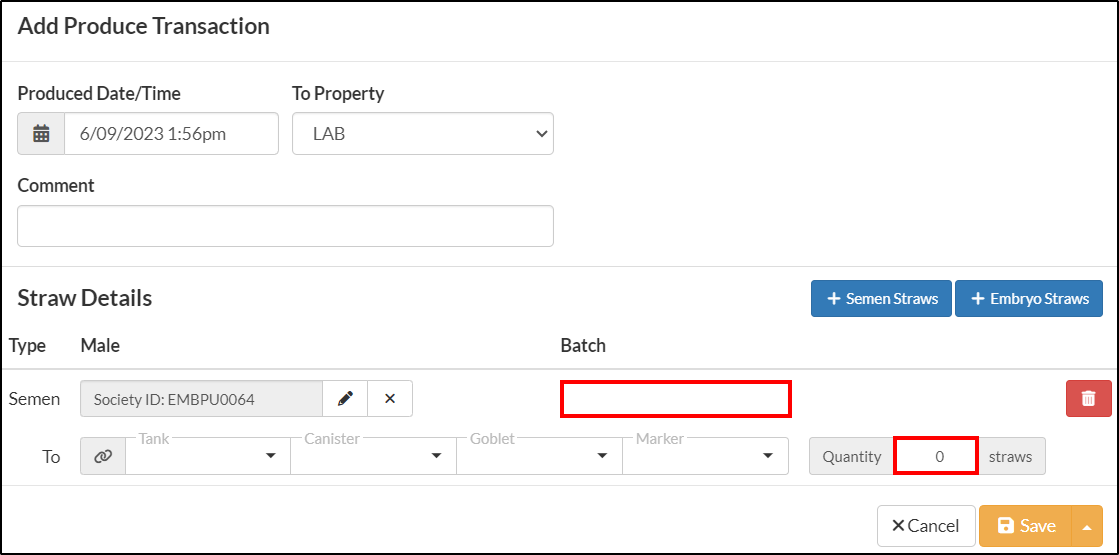Select the Quantity straws number field
The height and width of the screenshot is (555, 1119).
point(936,456)
